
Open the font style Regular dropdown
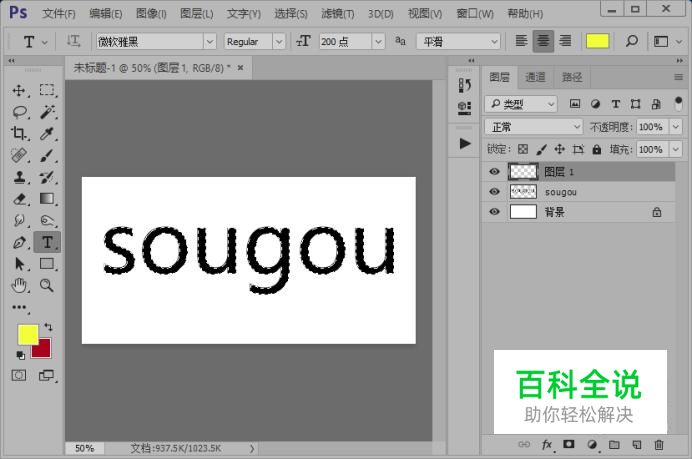coord(278,41)
